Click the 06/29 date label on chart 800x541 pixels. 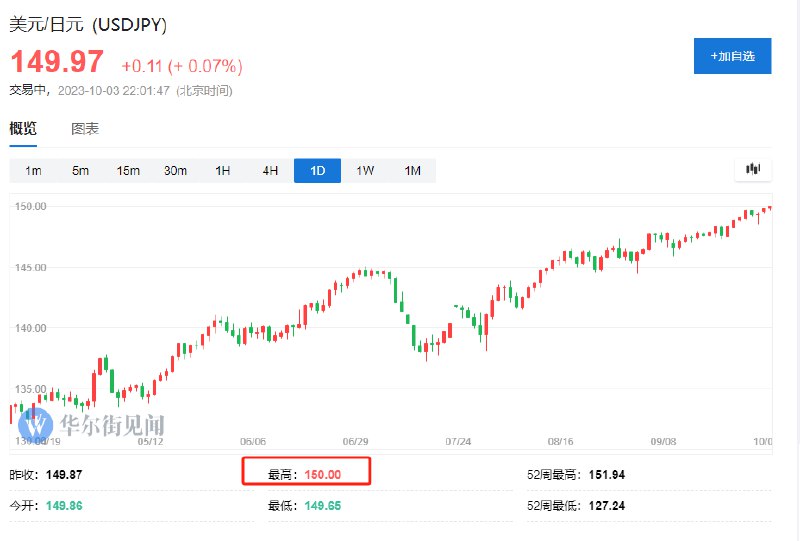tap(356, 441)
